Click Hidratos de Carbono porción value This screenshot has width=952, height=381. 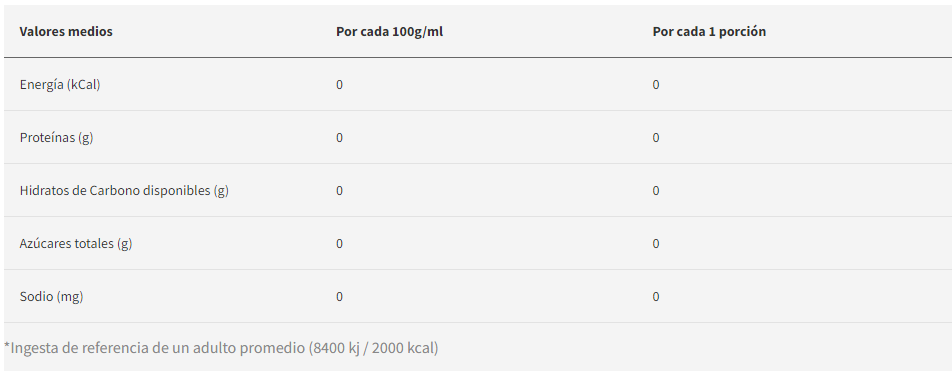tap(656, 190)
